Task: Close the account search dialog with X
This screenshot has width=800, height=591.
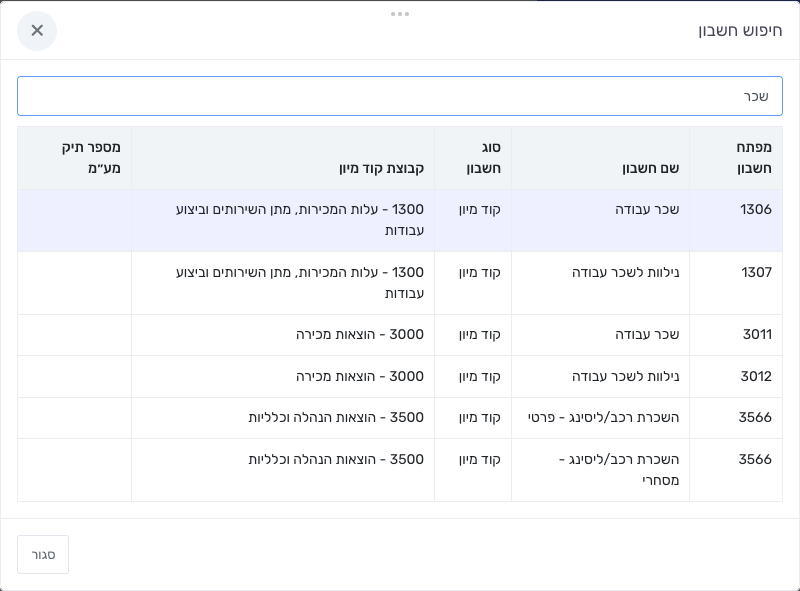Action: coord(37,31)
